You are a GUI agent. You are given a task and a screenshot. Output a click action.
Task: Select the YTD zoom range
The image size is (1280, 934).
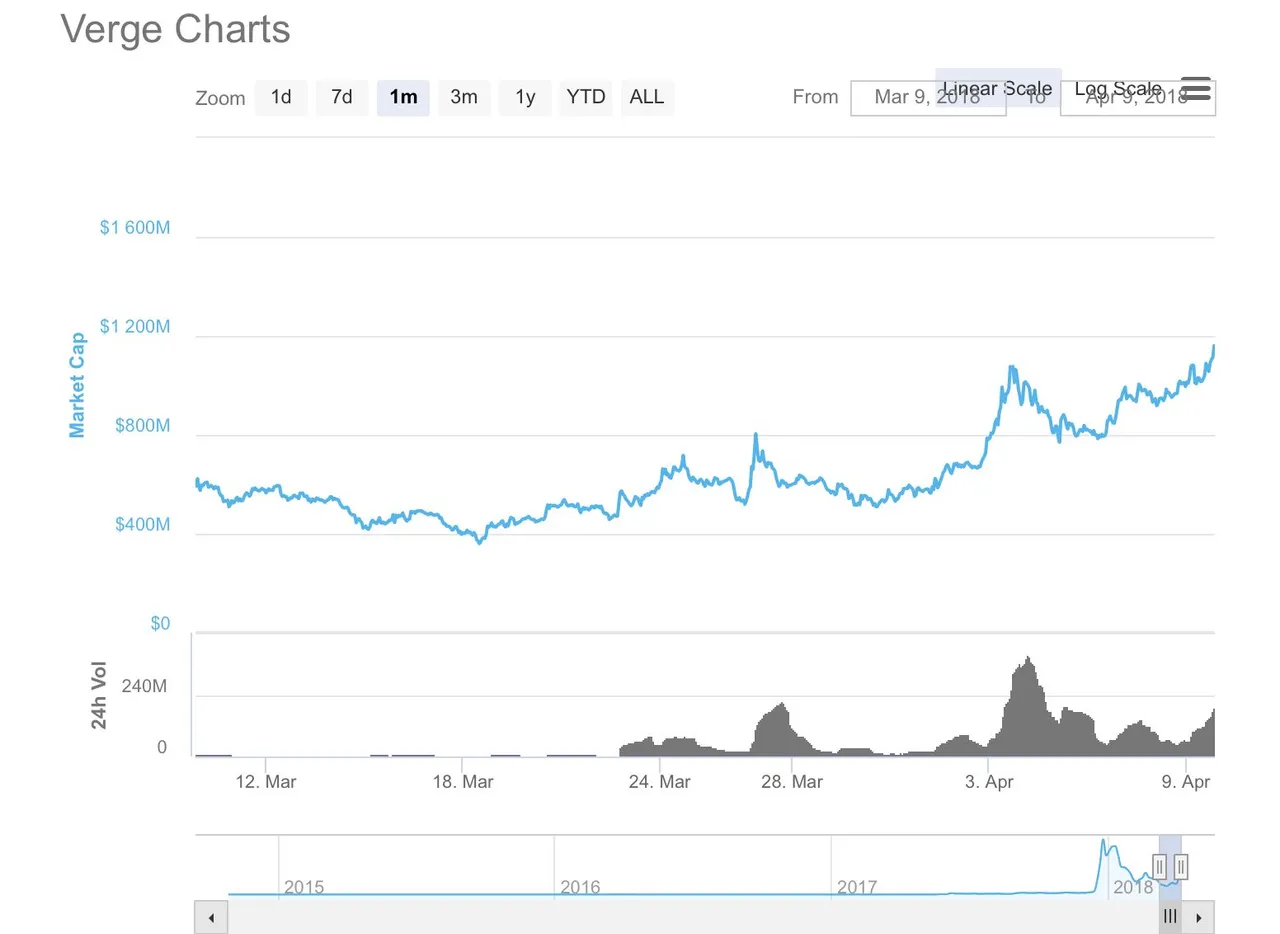[586, 98]
